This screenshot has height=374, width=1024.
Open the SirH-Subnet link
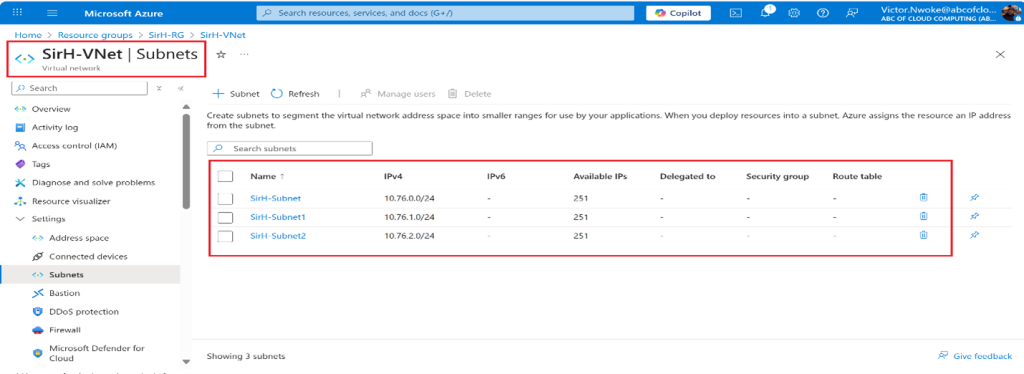276,198
